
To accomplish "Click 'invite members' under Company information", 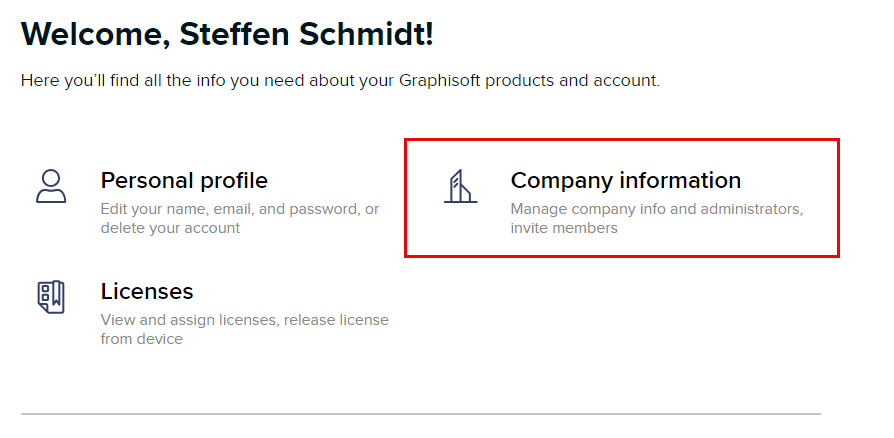I will click(564, 228).
